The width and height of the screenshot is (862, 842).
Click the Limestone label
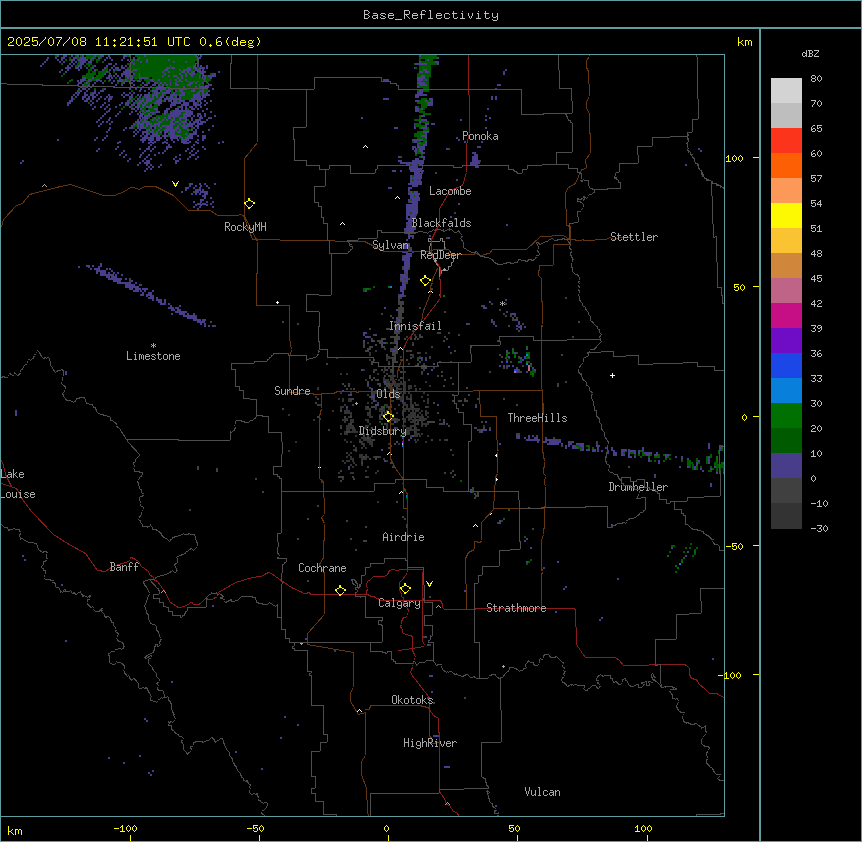[x=153, y=356]
